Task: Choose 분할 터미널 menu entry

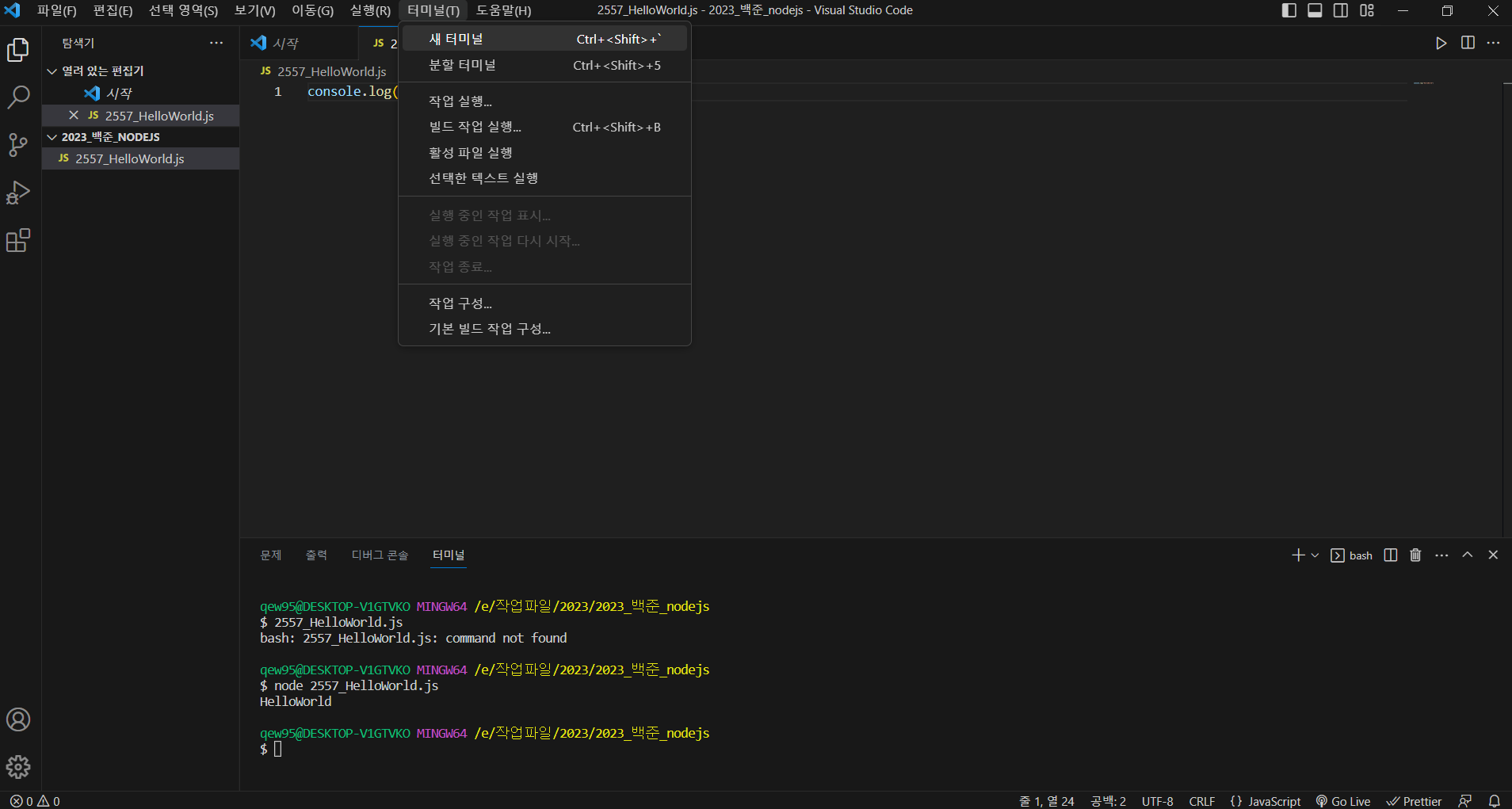Action: tap(544, 65)
